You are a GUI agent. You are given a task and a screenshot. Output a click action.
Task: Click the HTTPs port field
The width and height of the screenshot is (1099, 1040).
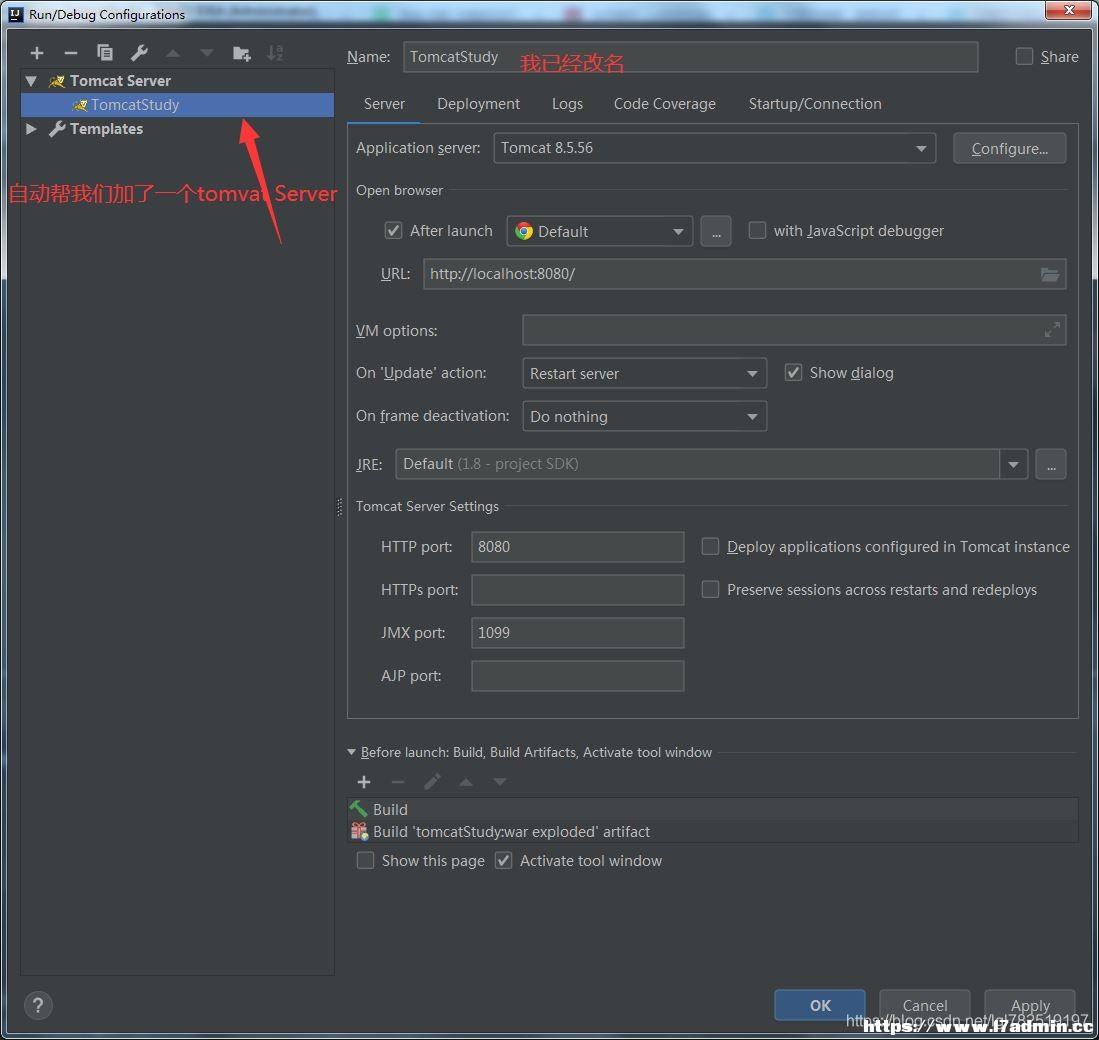tap(578, 590)
